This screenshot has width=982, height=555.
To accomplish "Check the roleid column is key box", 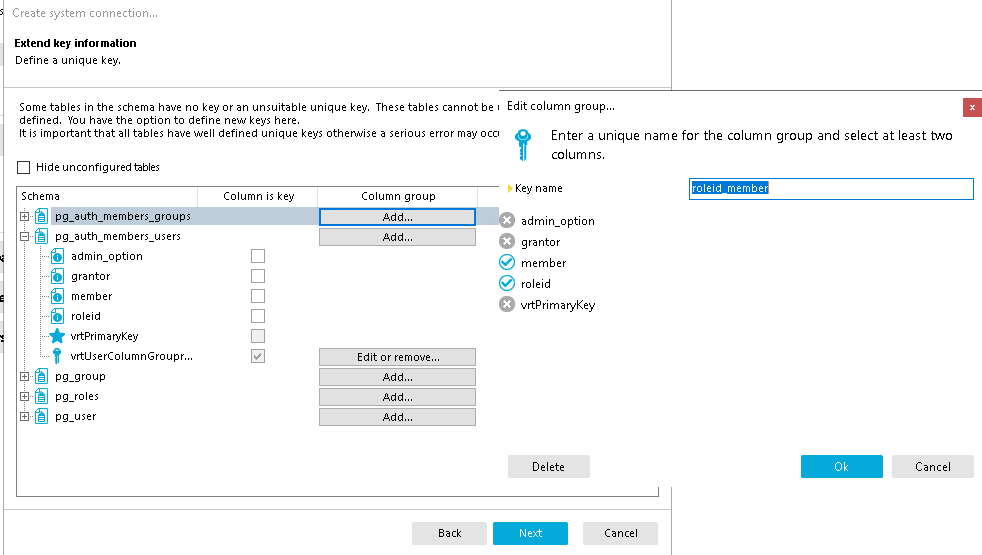I will tap(258, 316).
